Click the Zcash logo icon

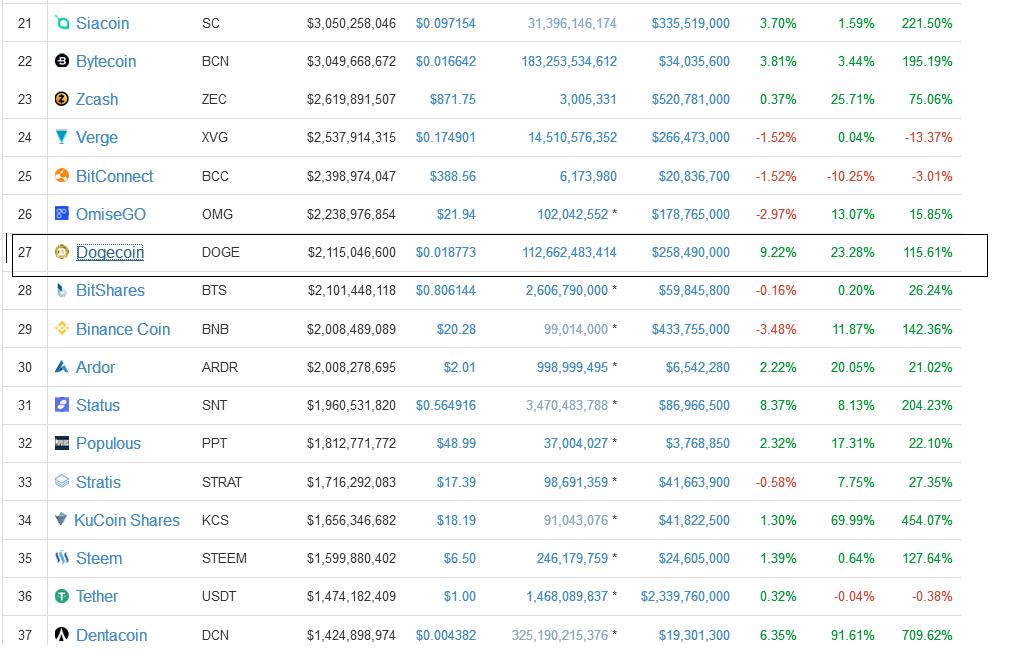click(62, 99)
